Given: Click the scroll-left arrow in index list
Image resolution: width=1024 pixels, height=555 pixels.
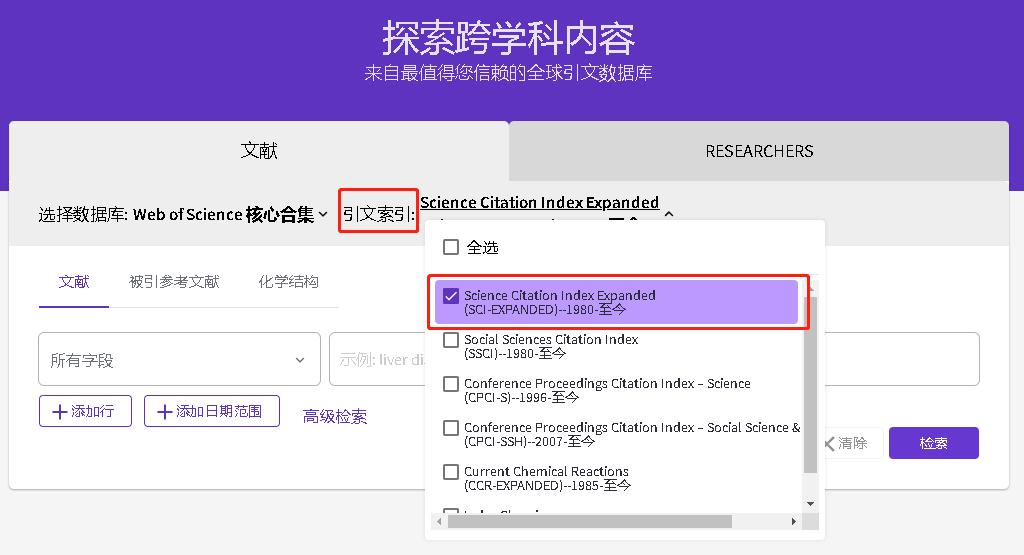Looking at the screenshot, I should point(439,521).
